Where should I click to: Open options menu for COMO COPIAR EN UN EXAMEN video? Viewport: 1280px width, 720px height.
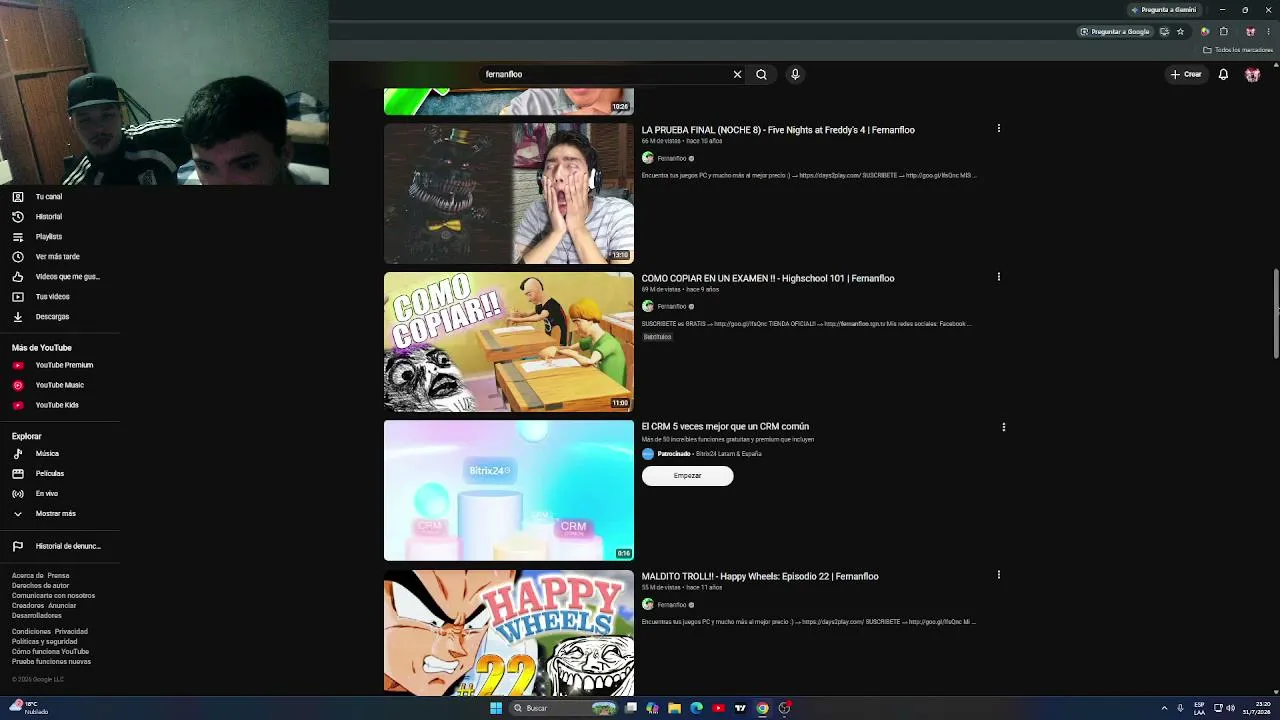pyautogui.click(x=998, y=277)
